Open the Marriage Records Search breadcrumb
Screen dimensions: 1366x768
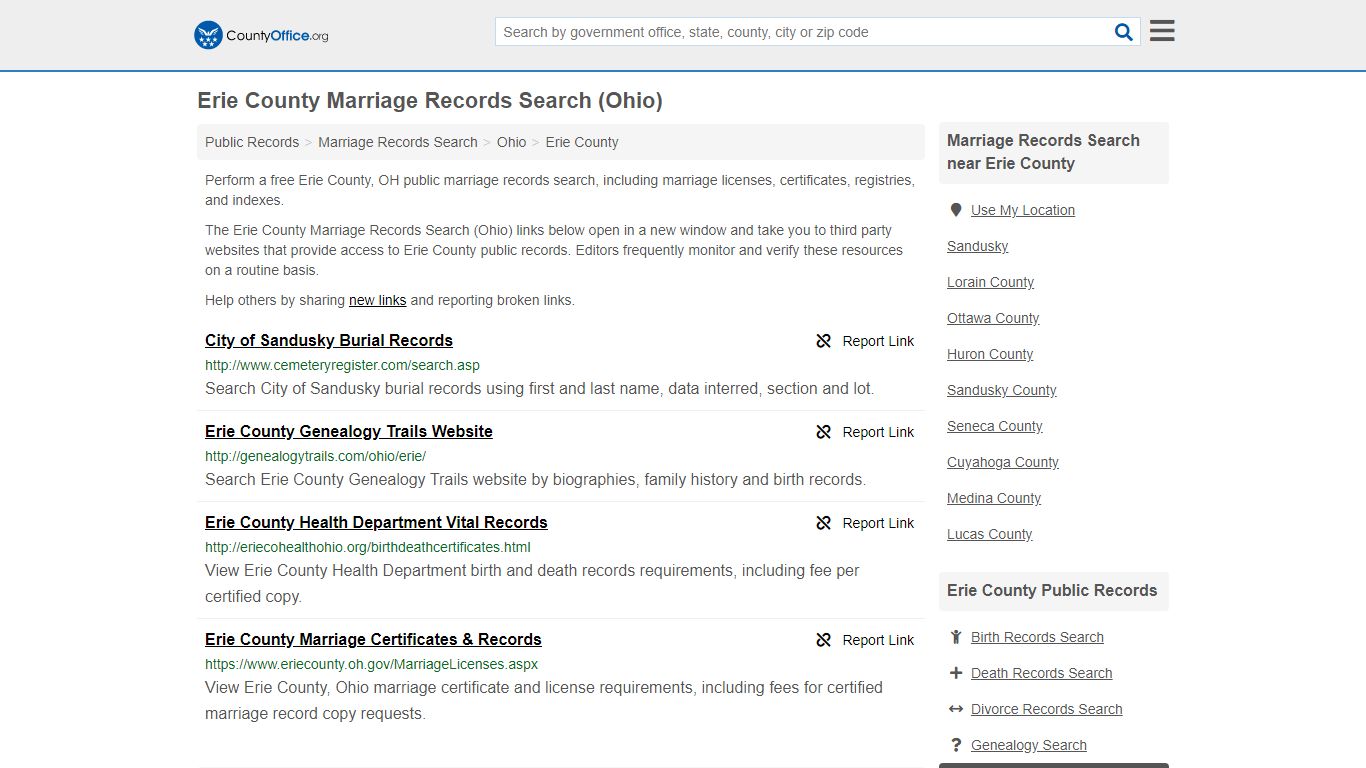pos(397,142)
